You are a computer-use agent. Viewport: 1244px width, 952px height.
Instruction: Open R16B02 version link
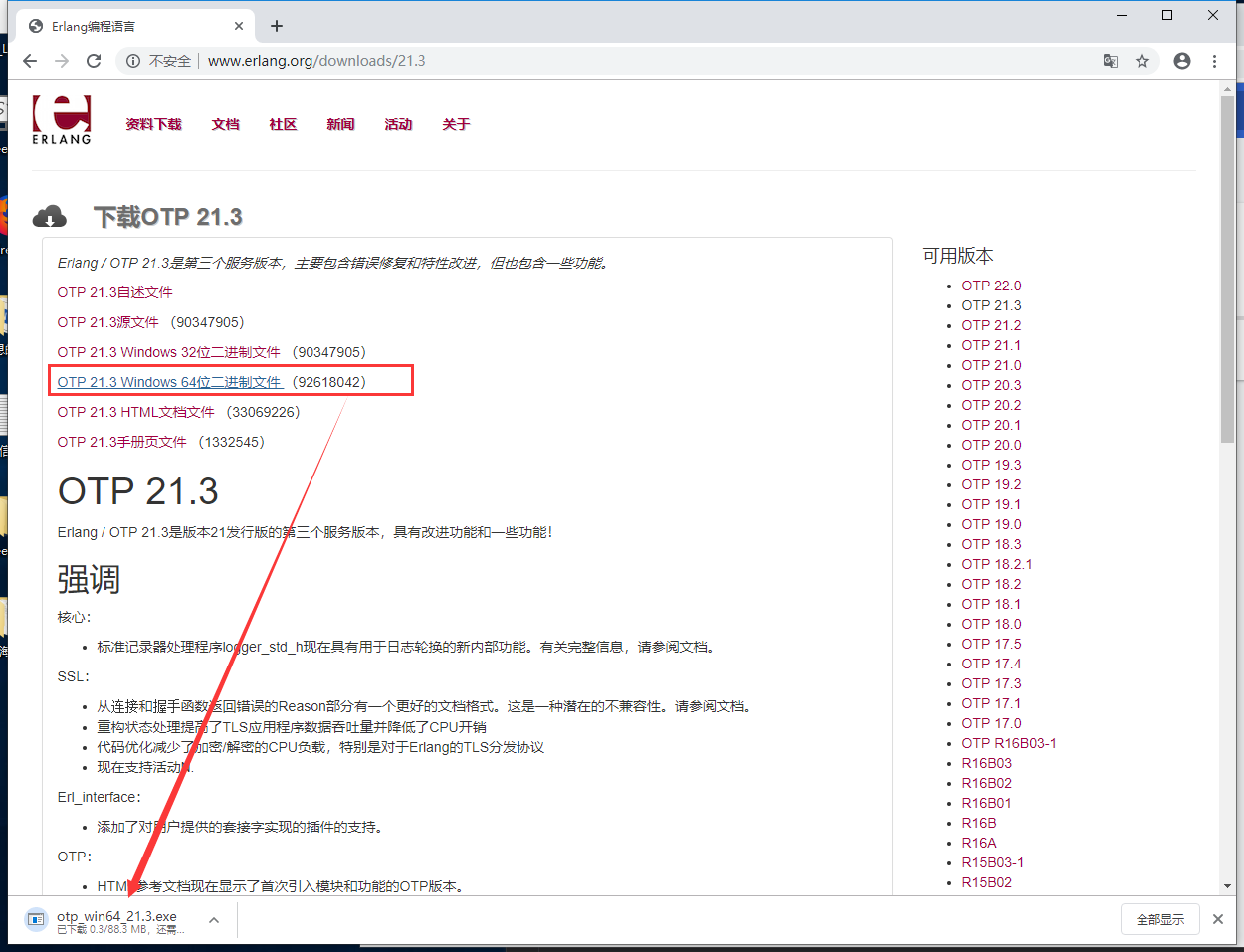[986, 783]
